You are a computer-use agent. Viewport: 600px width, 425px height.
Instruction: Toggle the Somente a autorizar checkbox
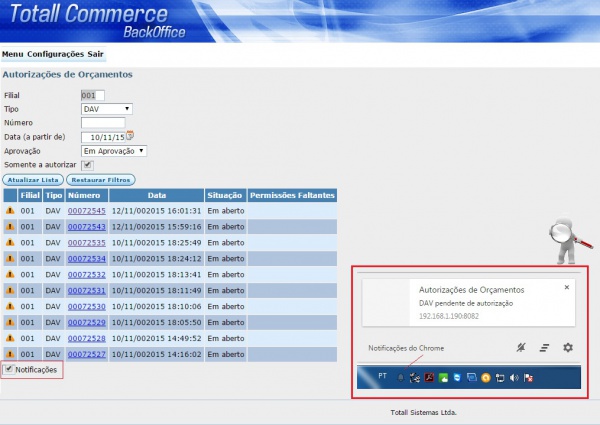pyautogui.click(x=87, y=164)
